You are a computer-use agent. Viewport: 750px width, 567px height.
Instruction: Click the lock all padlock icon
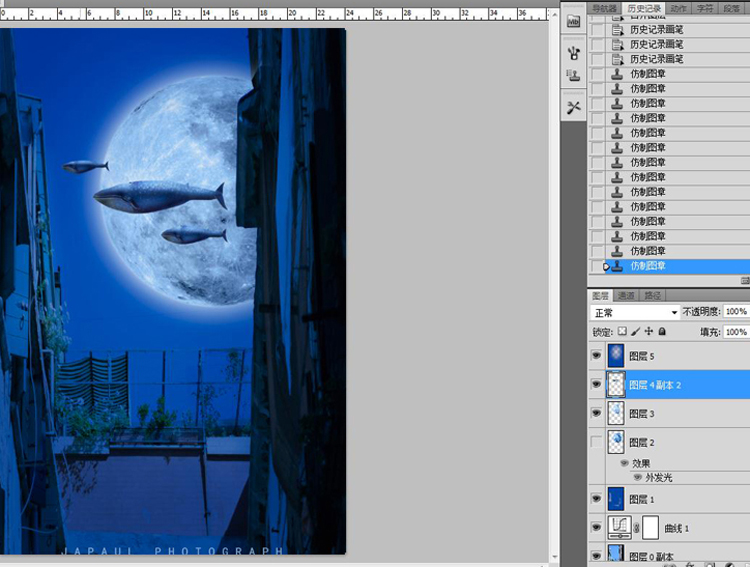(662, 331)
